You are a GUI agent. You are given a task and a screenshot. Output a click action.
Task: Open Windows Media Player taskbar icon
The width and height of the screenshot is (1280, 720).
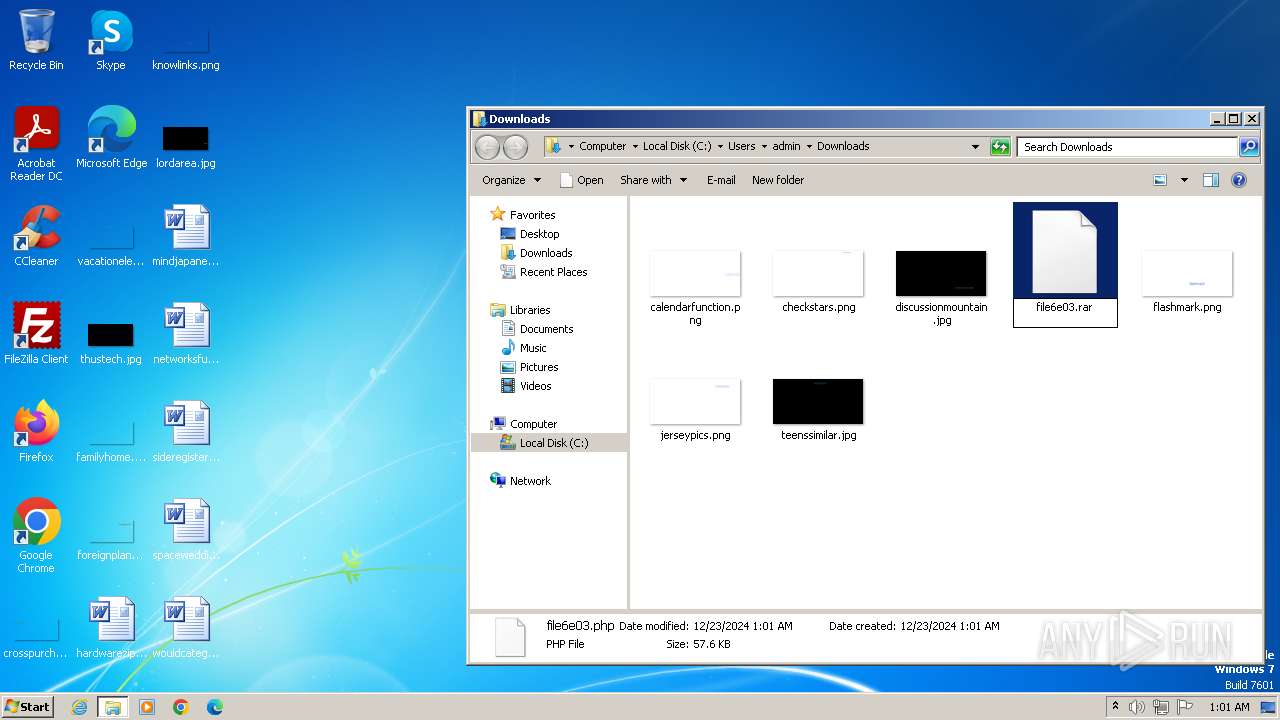(147, 707)
